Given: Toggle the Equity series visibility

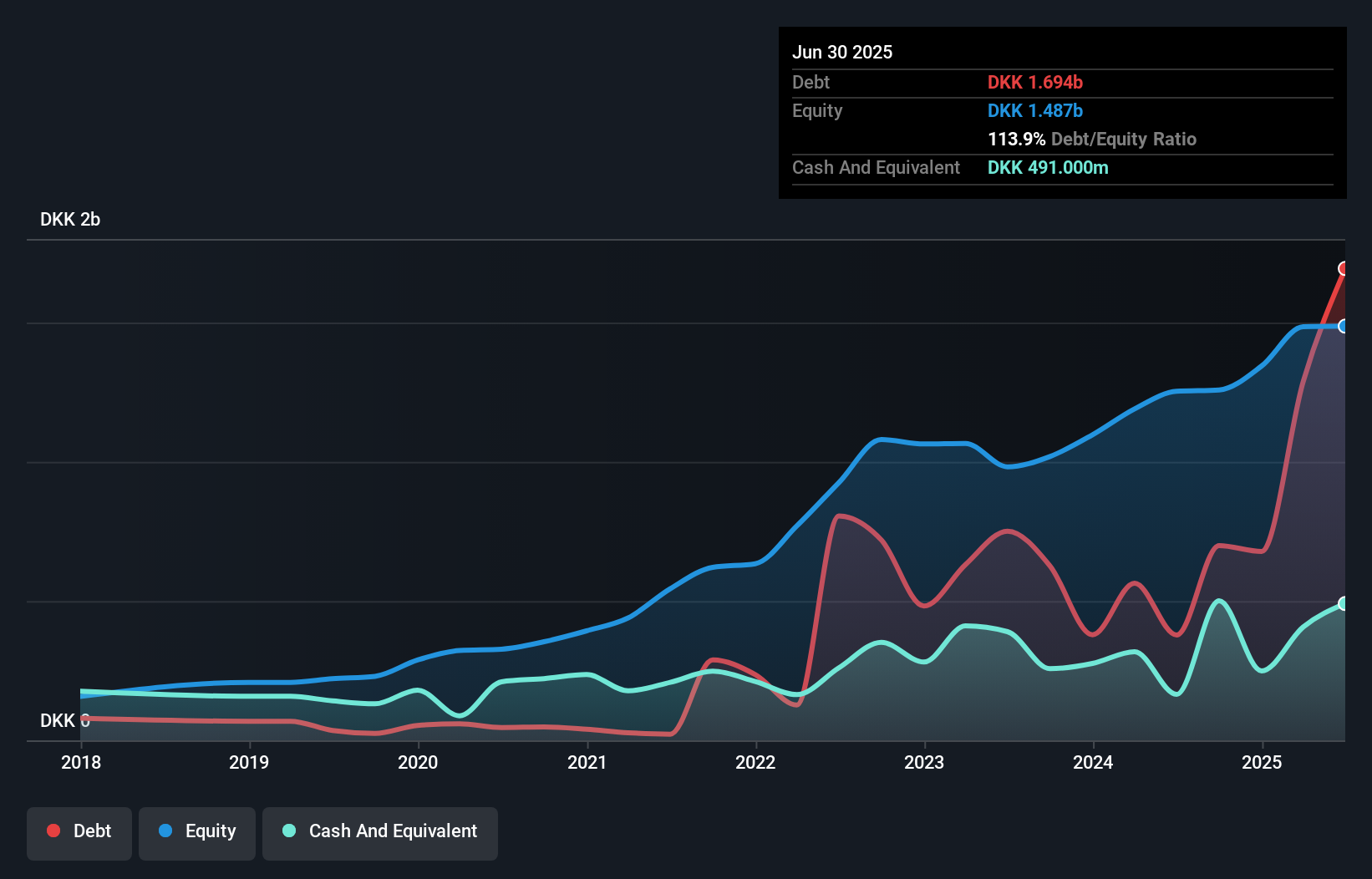Looking at the screenshot, I should [196, 831].
